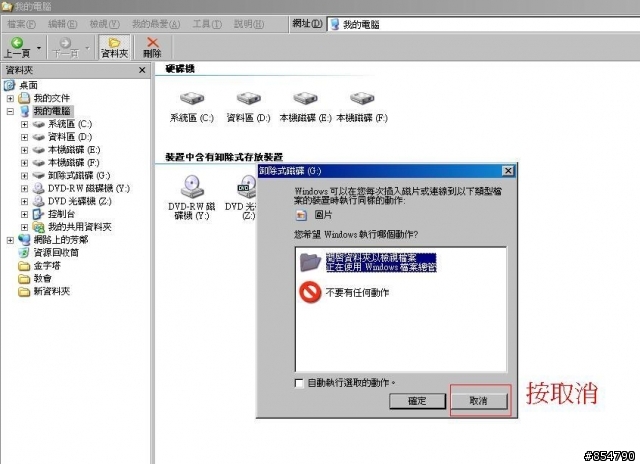Expand the DVD 光碟機 (Z:) tree node
640x464 pixels.
tap(24, 202)
